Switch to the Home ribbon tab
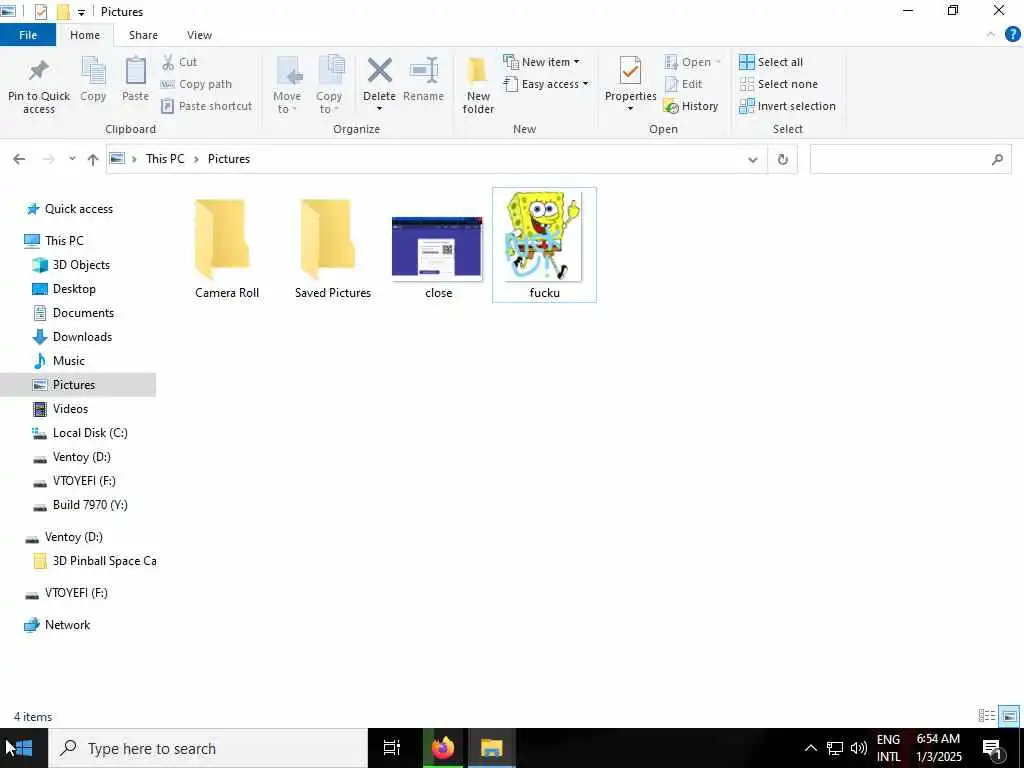The height and width of the screenshot is (768, 1024). click(x=85, y=35)
